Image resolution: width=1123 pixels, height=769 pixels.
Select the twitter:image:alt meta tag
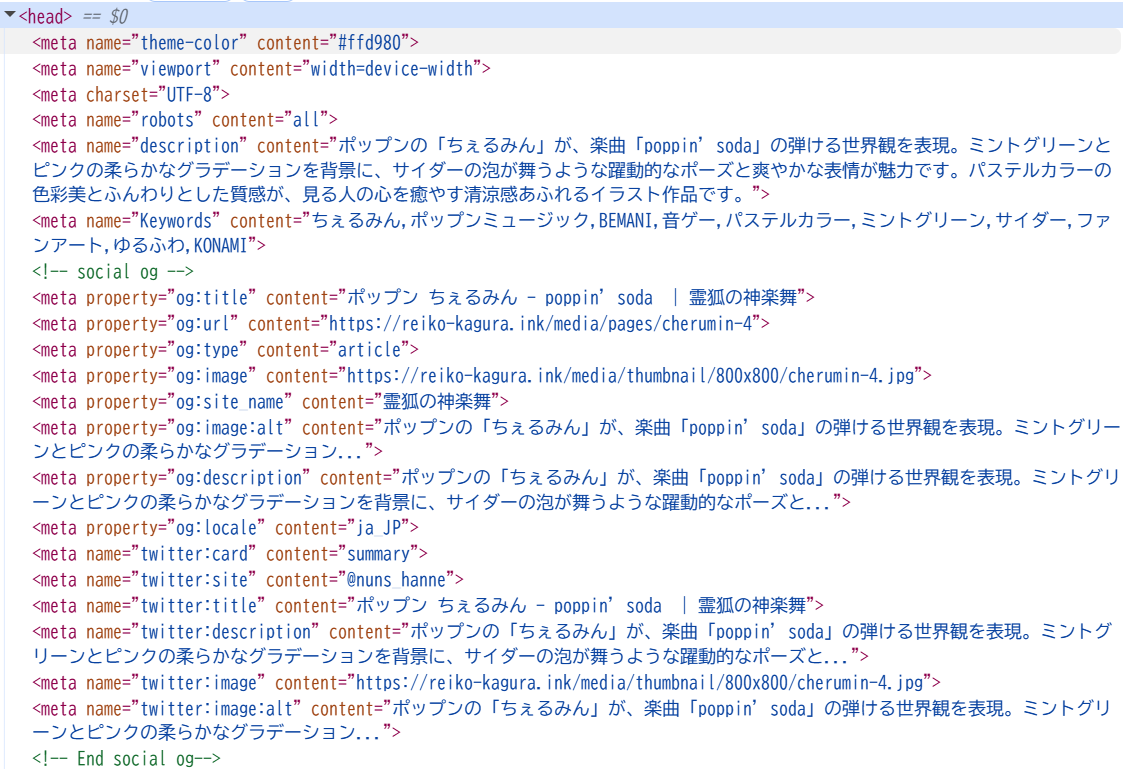[x=572, y=720]
